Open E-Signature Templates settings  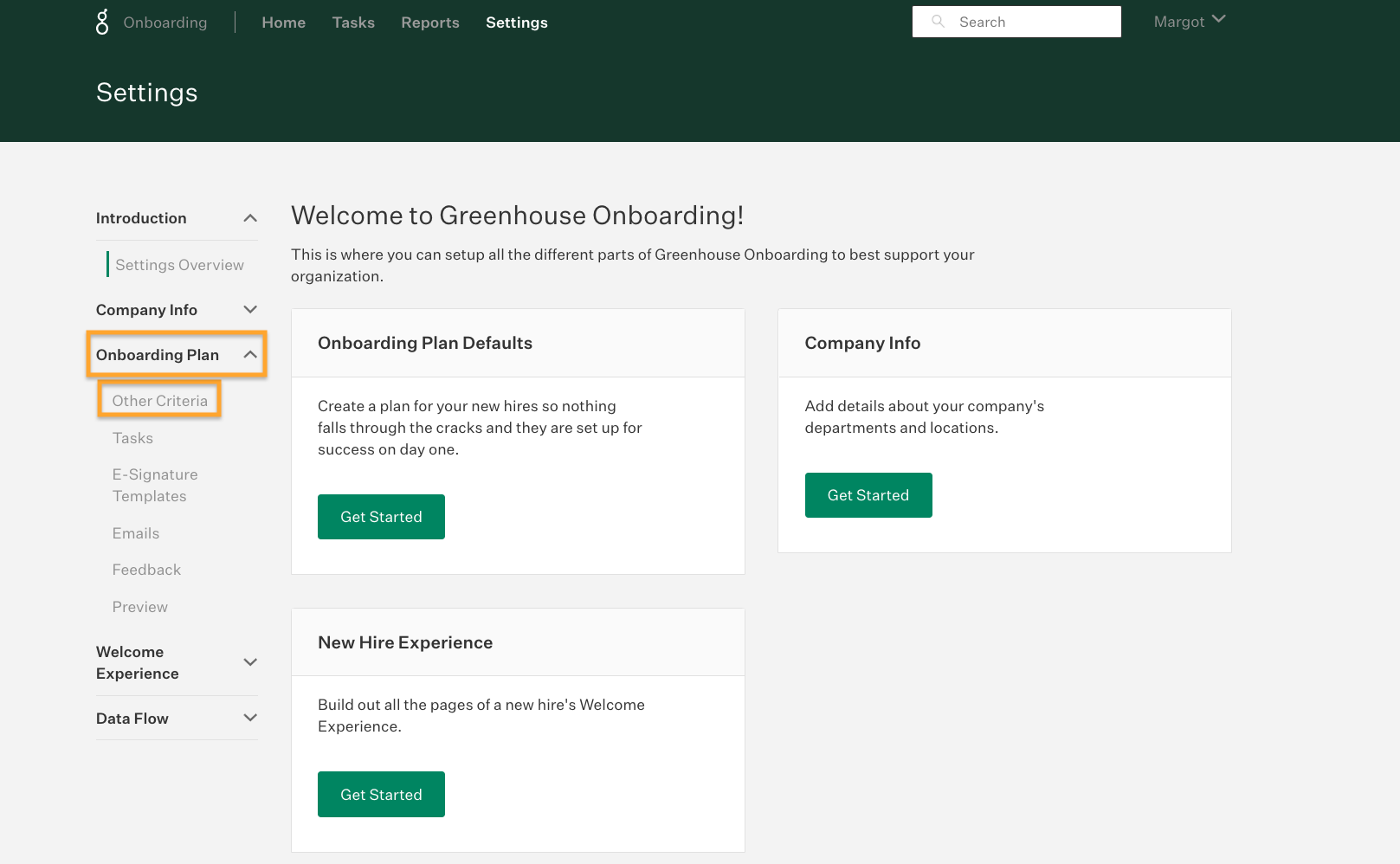click(155, 485)
